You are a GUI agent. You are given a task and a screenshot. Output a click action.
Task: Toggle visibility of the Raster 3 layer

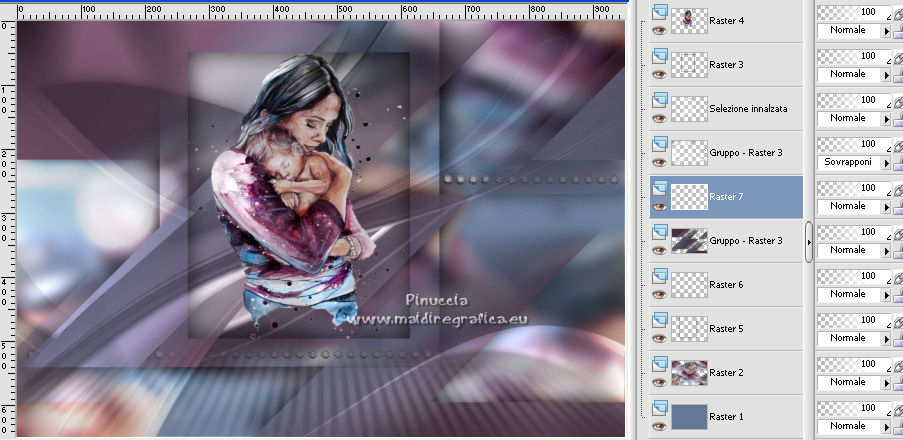point(659,74)
